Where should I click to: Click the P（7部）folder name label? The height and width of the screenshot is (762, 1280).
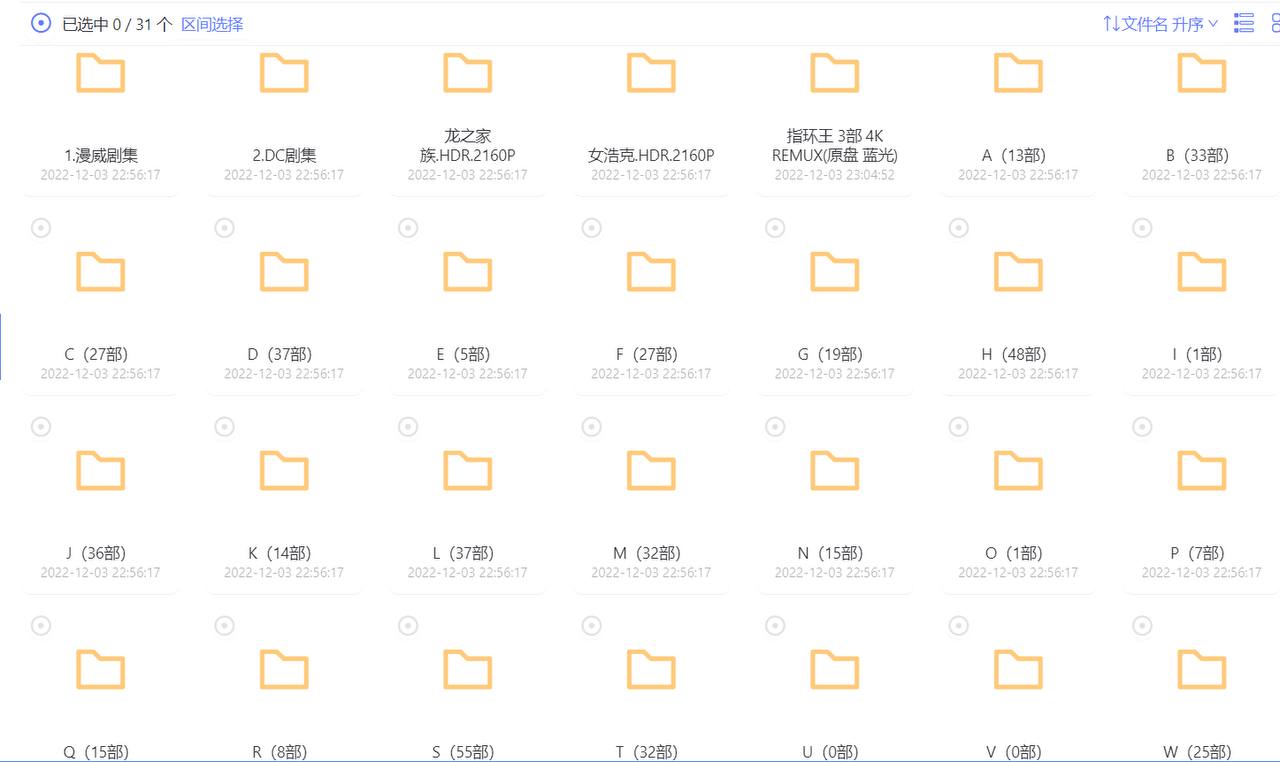[1197, 553]
